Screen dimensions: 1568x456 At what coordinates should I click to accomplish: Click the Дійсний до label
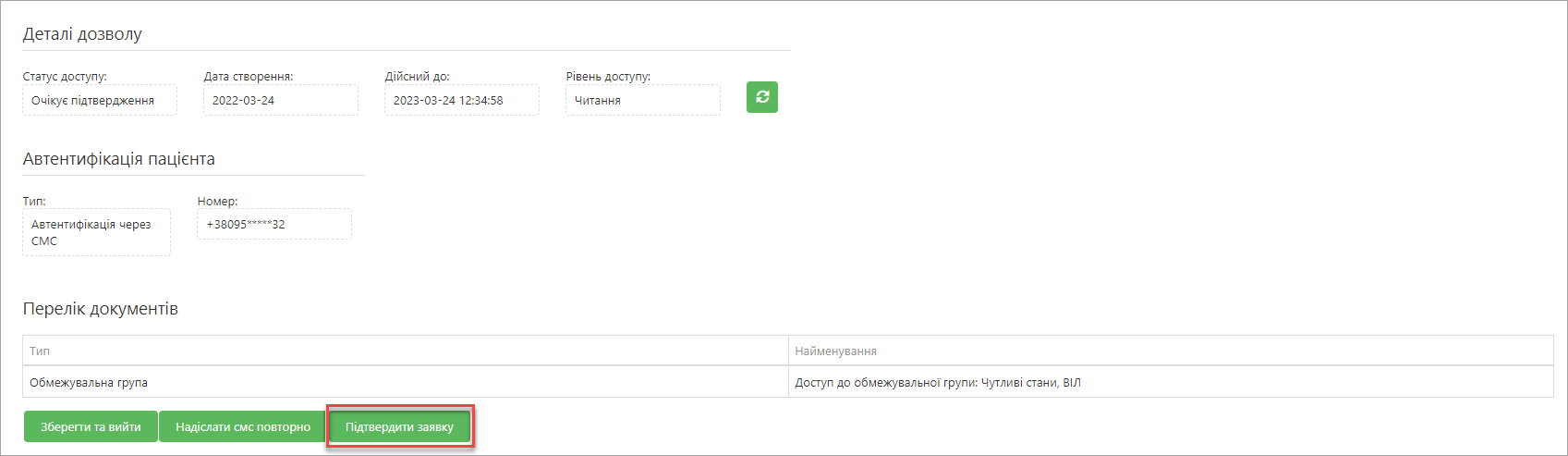(x=418, y=77)
